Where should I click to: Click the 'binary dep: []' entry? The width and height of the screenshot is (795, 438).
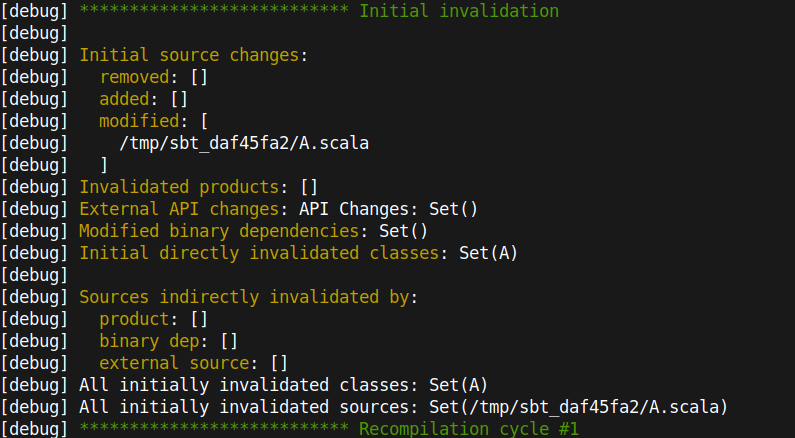click(x=168, y=341)
